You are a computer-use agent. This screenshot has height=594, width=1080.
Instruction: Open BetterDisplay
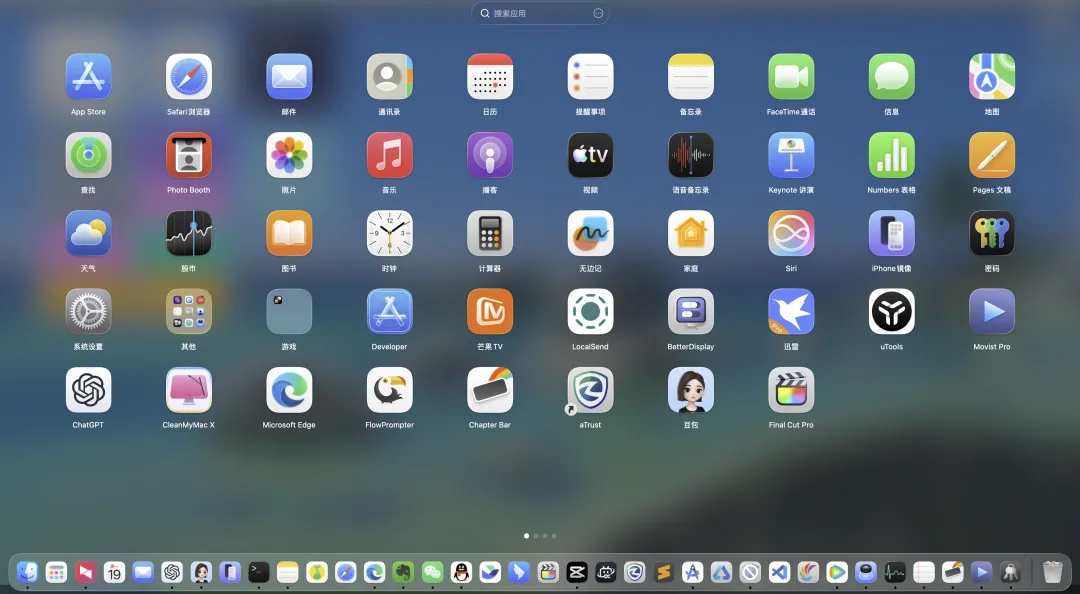tap(691, 311)
